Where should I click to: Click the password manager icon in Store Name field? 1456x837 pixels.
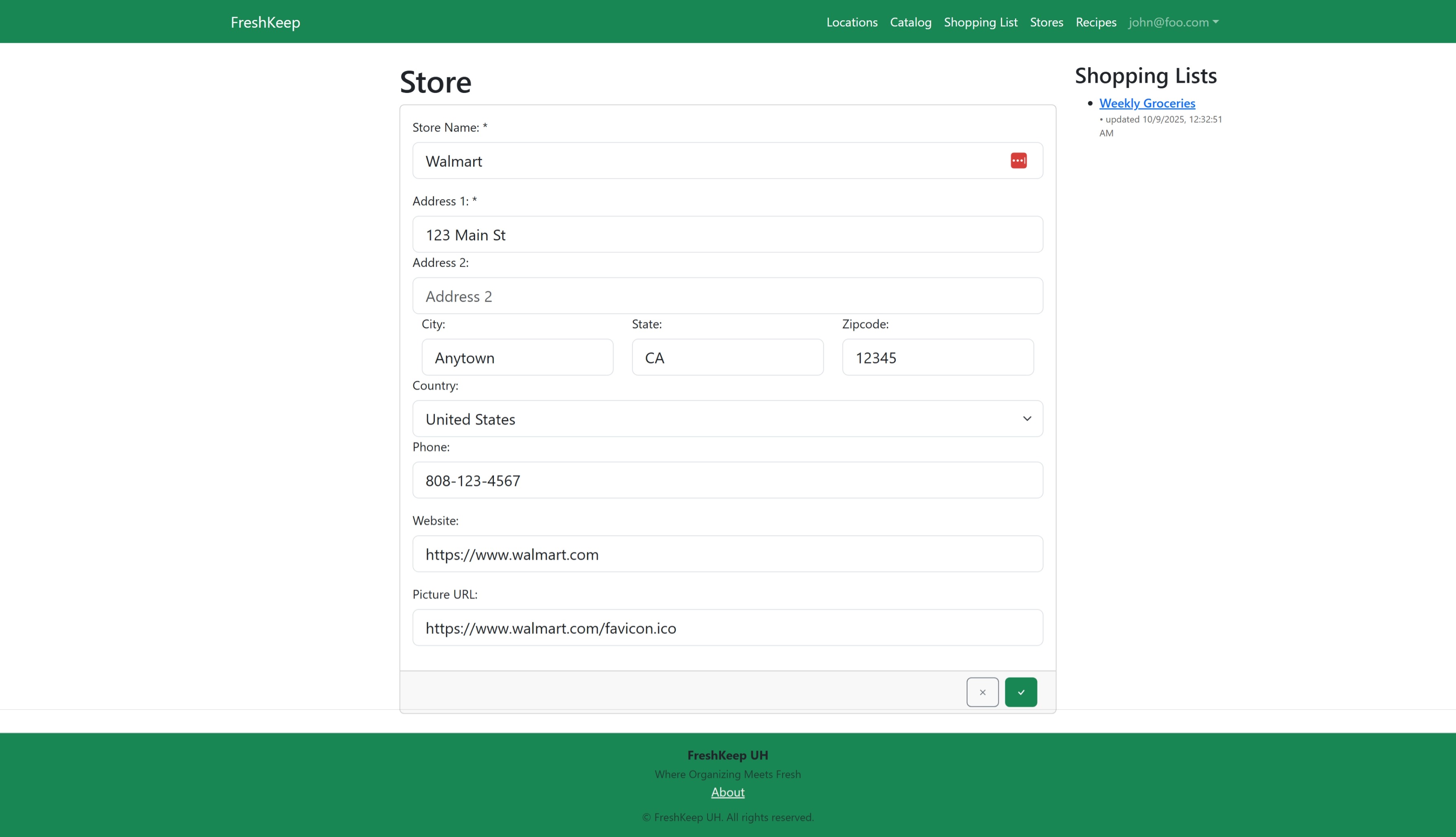click(x=1018, y=160)
